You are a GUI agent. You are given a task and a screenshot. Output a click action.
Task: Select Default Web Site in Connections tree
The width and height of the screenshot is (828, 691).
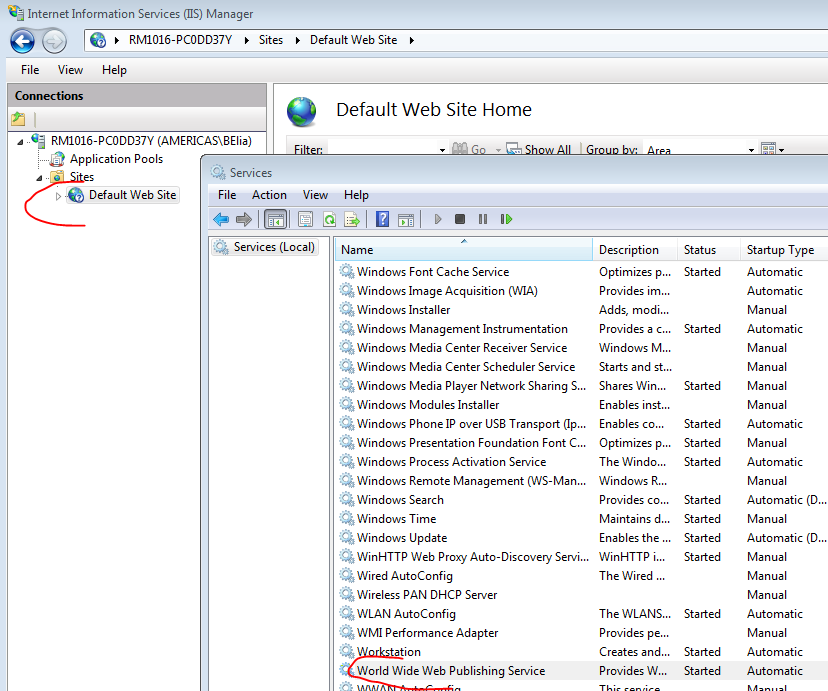pyautogui.click(x=123, y=195)
